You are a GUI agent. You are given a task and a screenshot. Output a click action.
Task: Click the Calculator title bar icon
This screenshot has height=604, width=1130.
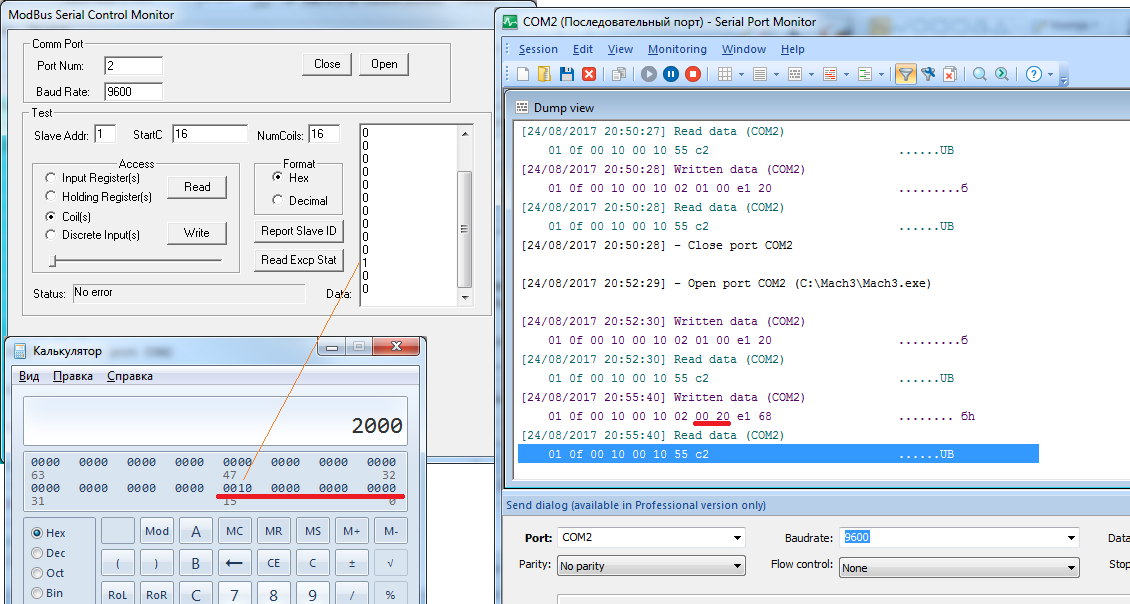(x=20, y=351)
